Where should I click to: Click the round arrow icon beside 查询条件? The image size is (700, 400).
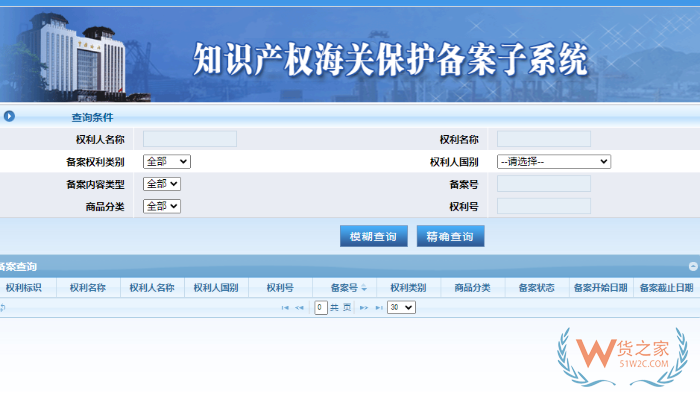pos(9,117)
